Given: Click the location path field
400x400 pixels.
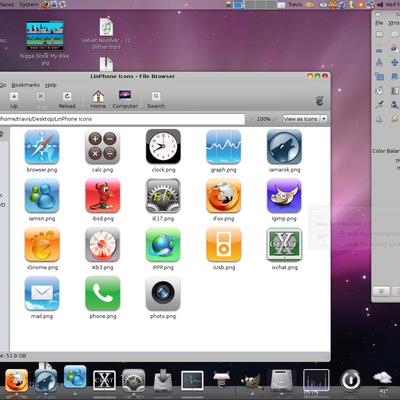Looking at the screenshot, I should (122, 119).
